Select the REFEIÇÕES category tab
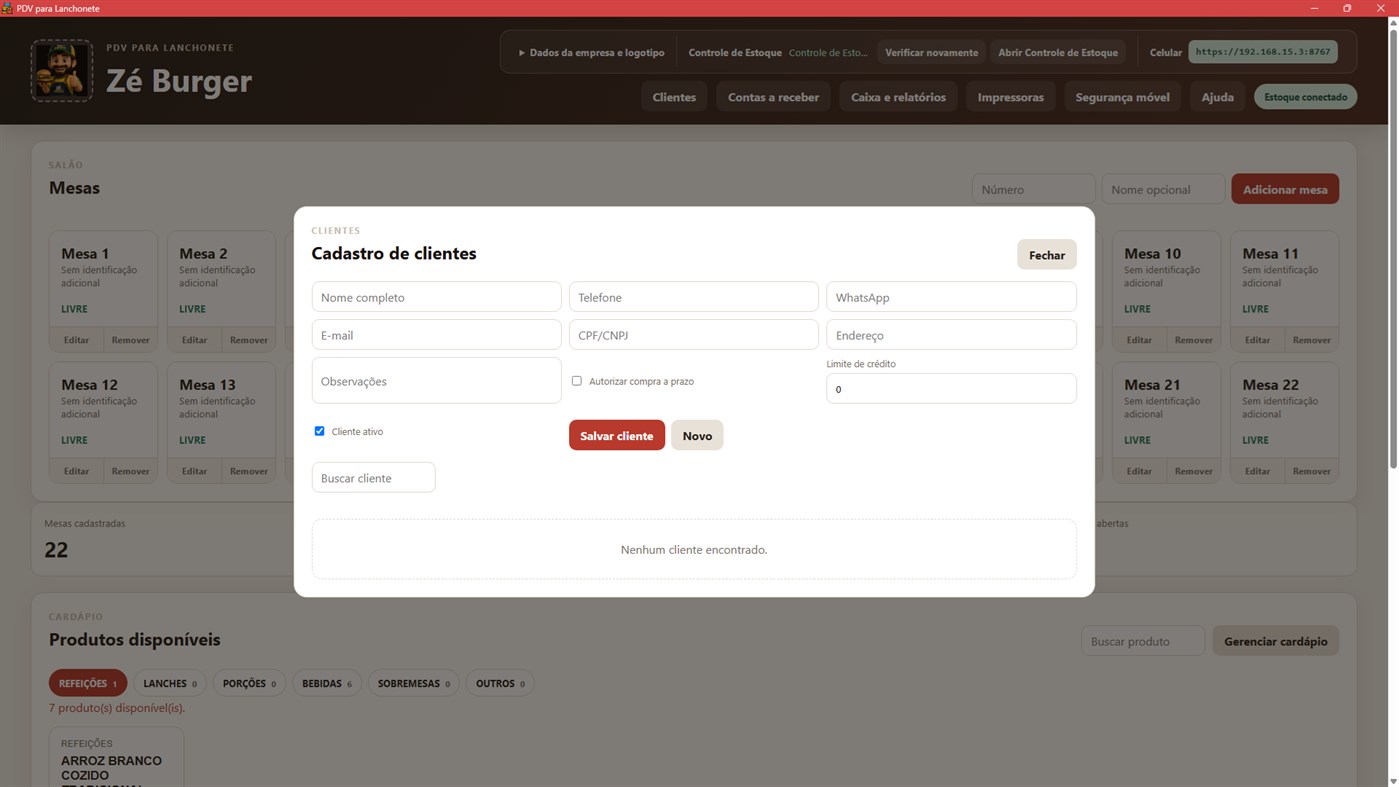Screen dimensions: 1399x787 88,683
